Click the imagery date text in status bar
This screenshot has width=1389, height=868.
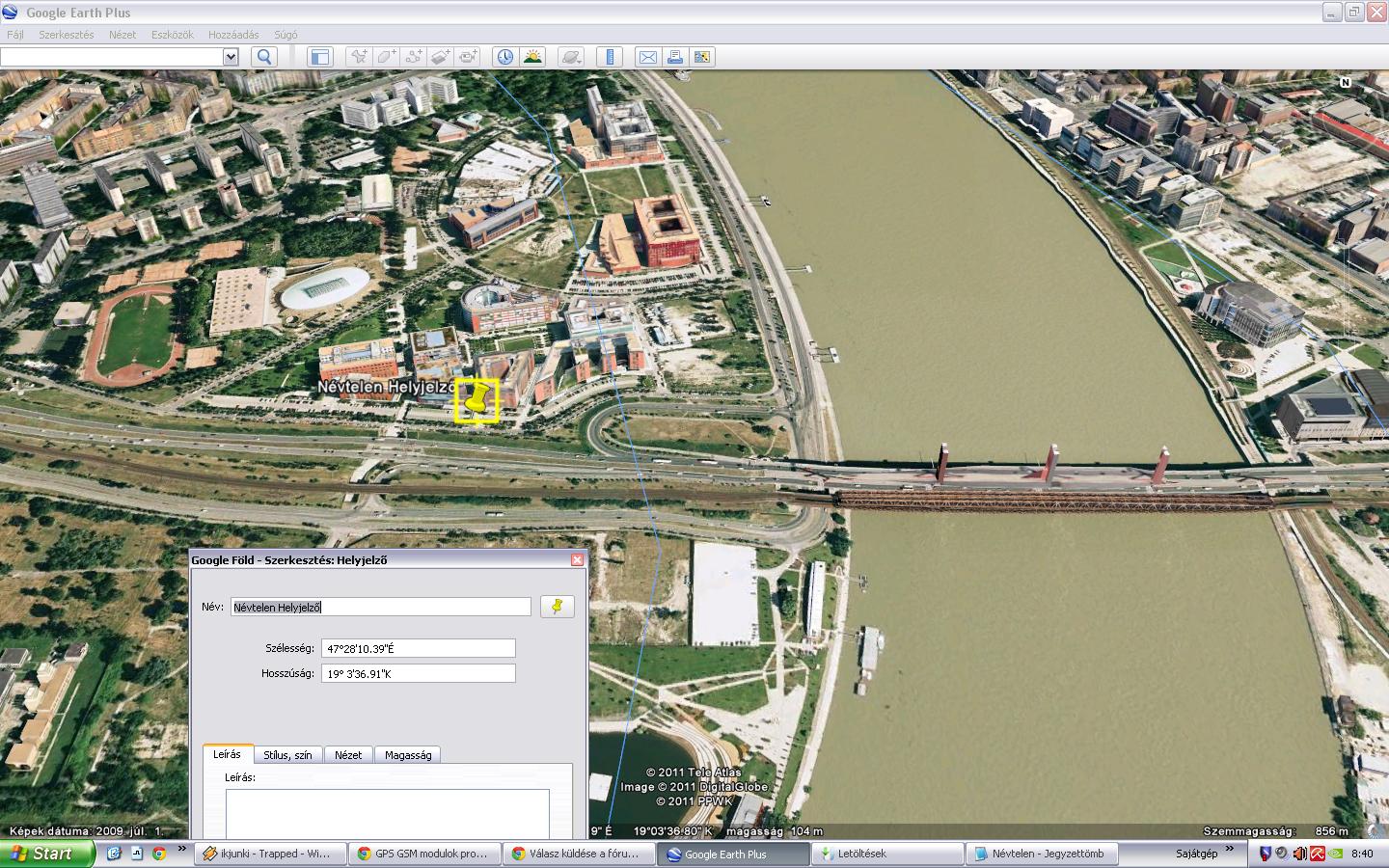[87, 831]
